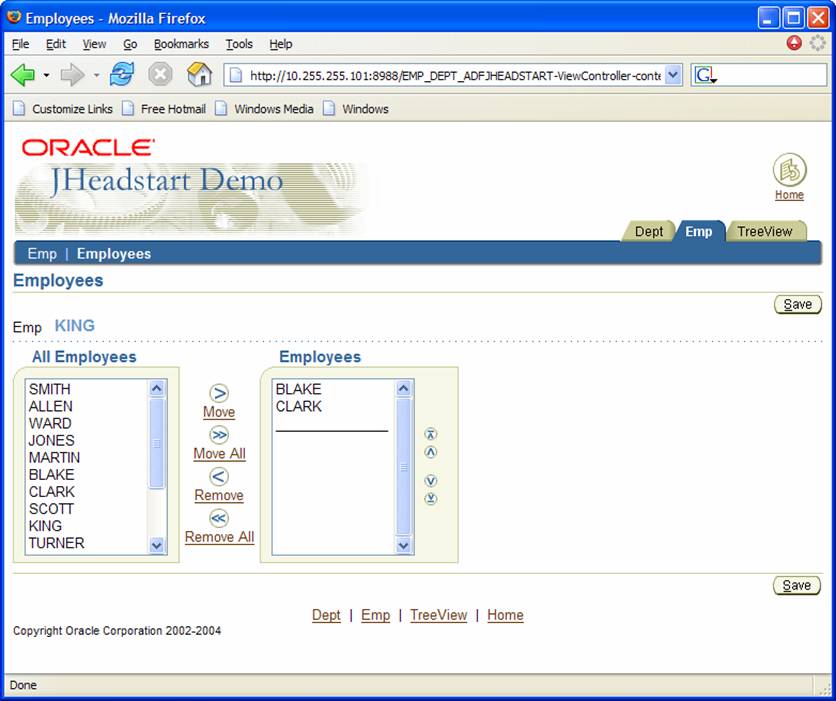Open the back button history dropdown arrow
The width and height of the screenshot is (836, 701).
(46, 76)
